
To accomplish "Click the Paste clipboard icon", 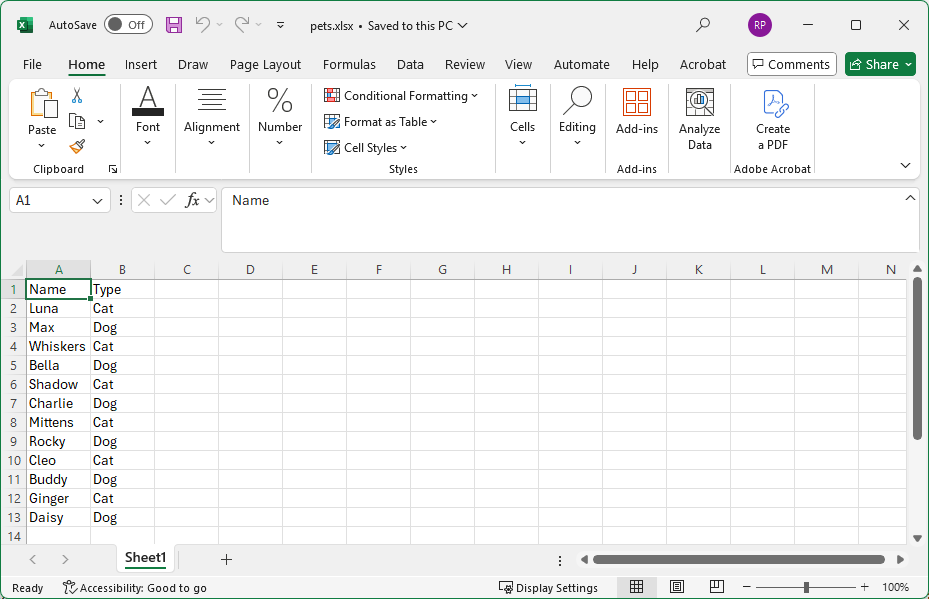I will point(43,103).
